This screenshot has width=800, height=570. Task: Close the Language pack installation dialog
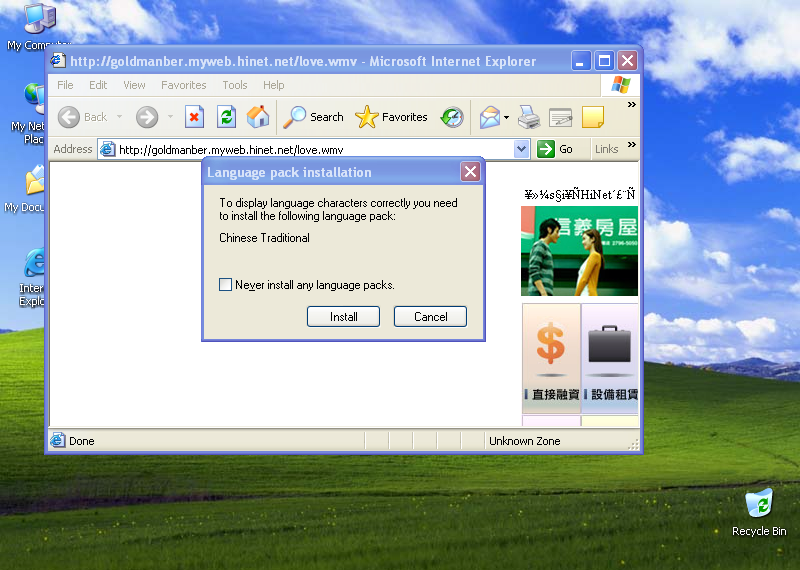click(470, 172)
